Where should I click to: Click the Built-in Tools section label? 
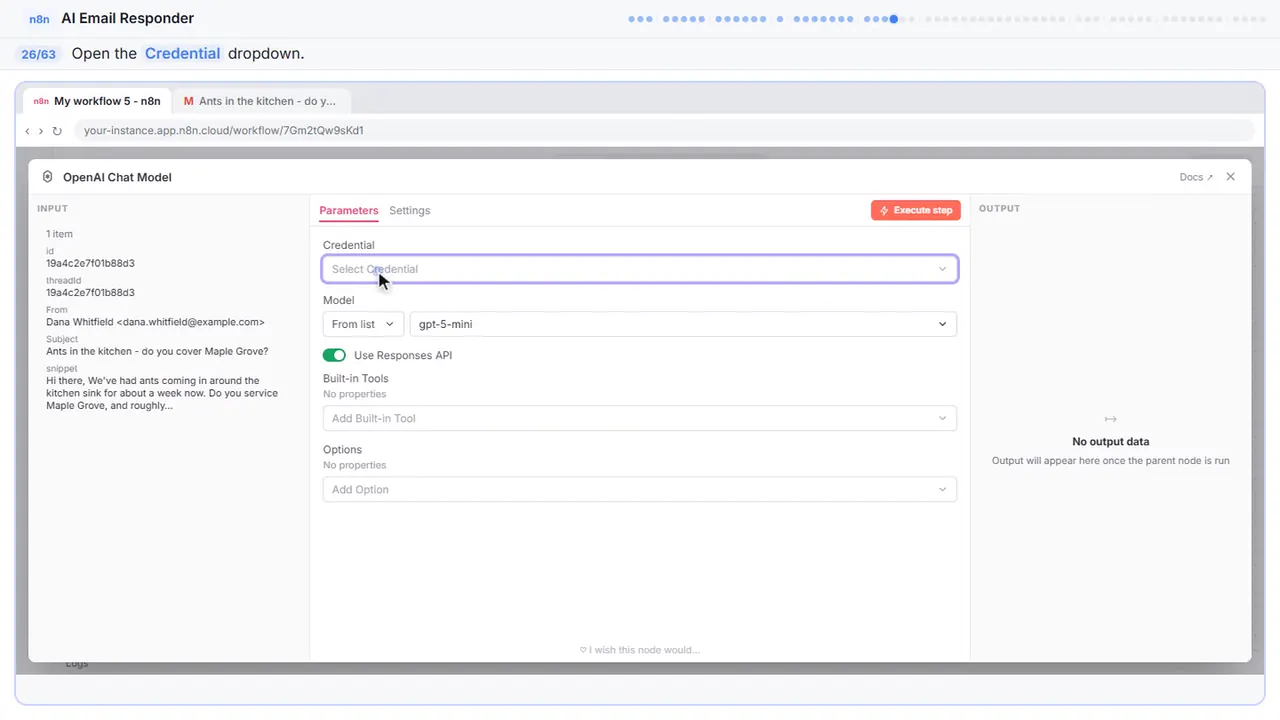pos(356,378)
